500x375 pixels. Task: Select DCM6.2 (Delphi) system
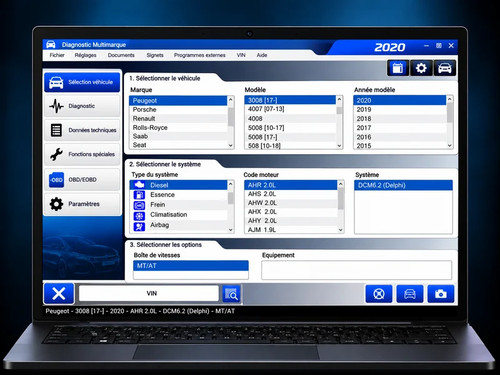[x=403, y=185]
